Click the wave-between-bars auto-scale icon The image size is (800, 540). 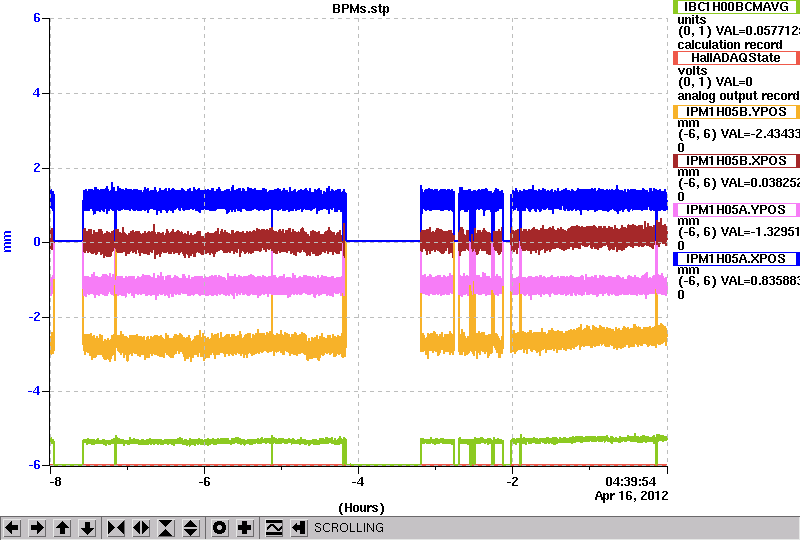coord(274,527)
